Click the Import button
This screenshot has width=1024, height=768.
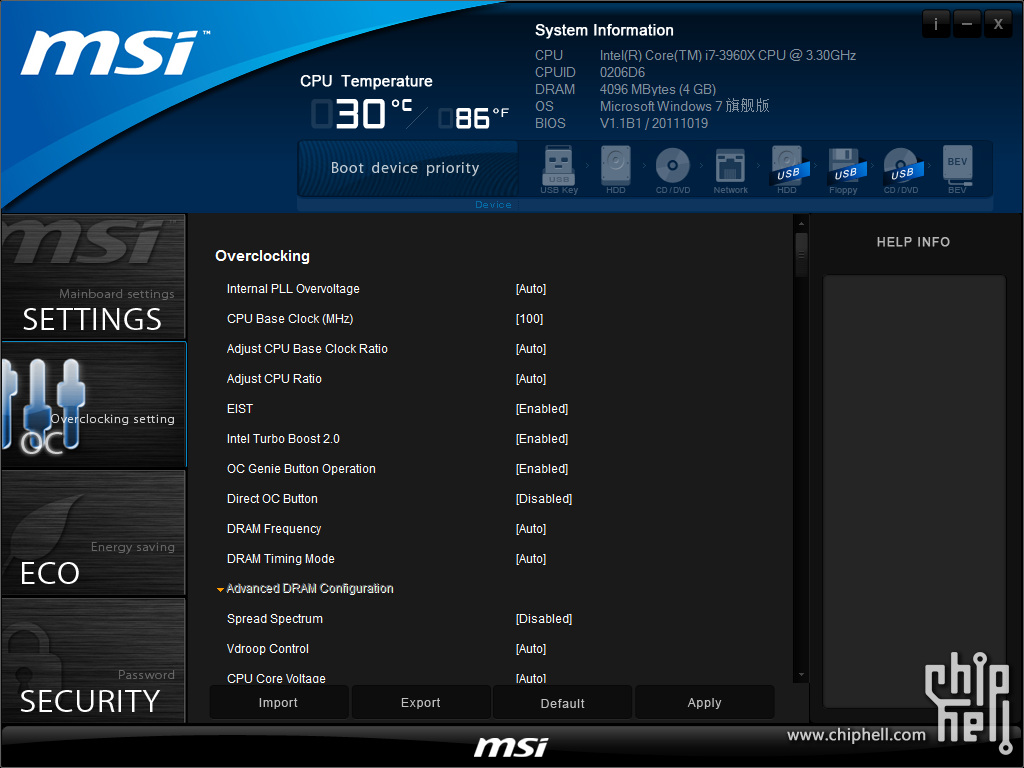pyautogui.click(x=278, y=703)
